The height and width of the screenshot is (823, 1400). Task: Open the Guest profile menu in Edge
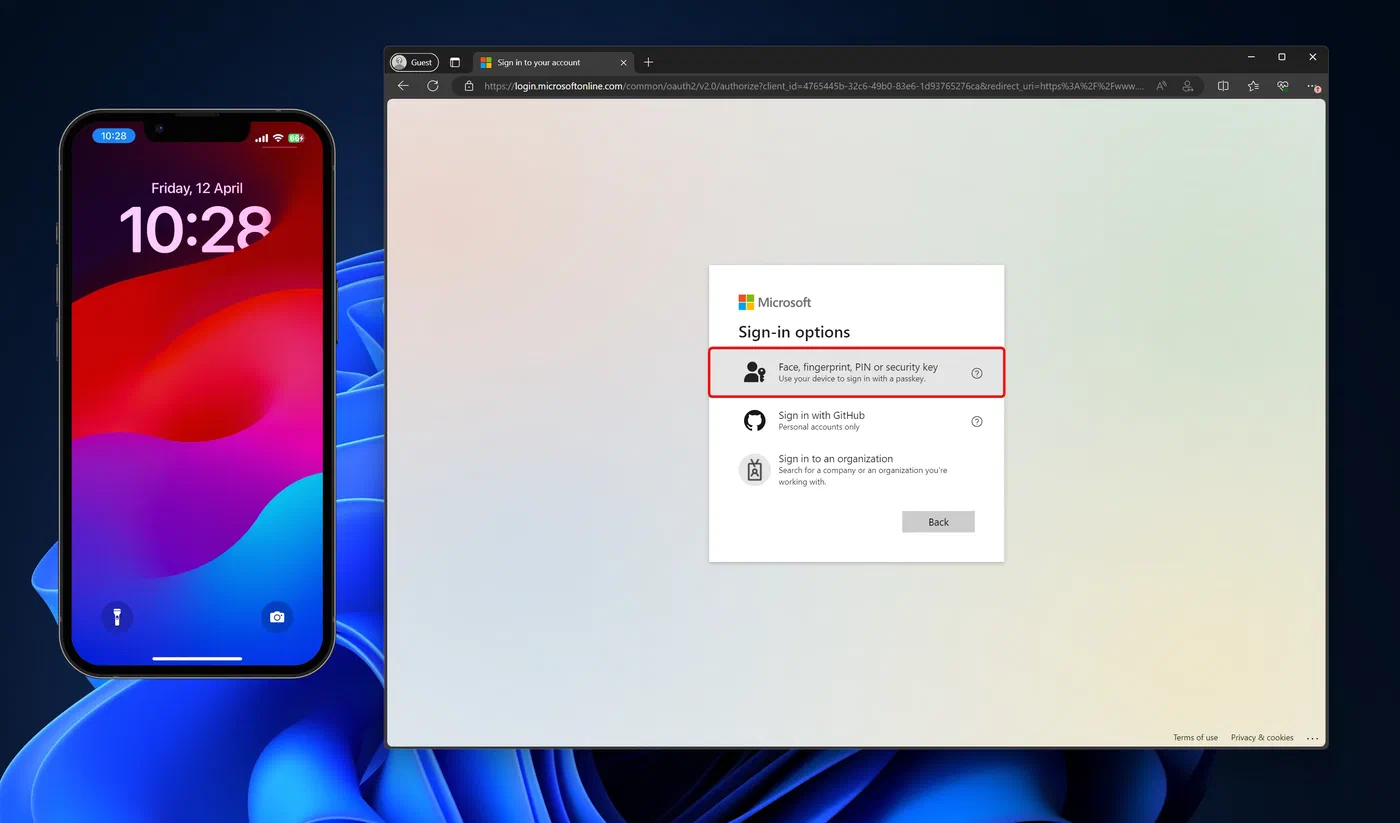(x=414, y=62)
